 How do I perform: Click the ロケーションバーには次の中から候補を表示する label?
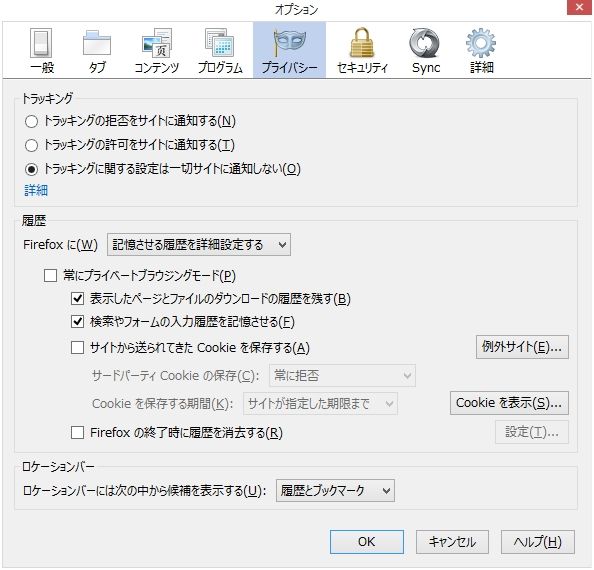144,491
